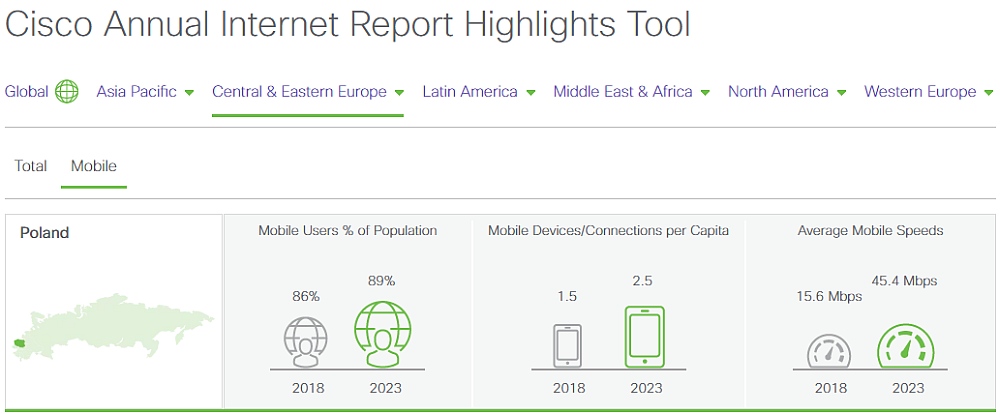Open the North America region menu
Viewport: 1000px width, 414px height.
coord(778,92)
